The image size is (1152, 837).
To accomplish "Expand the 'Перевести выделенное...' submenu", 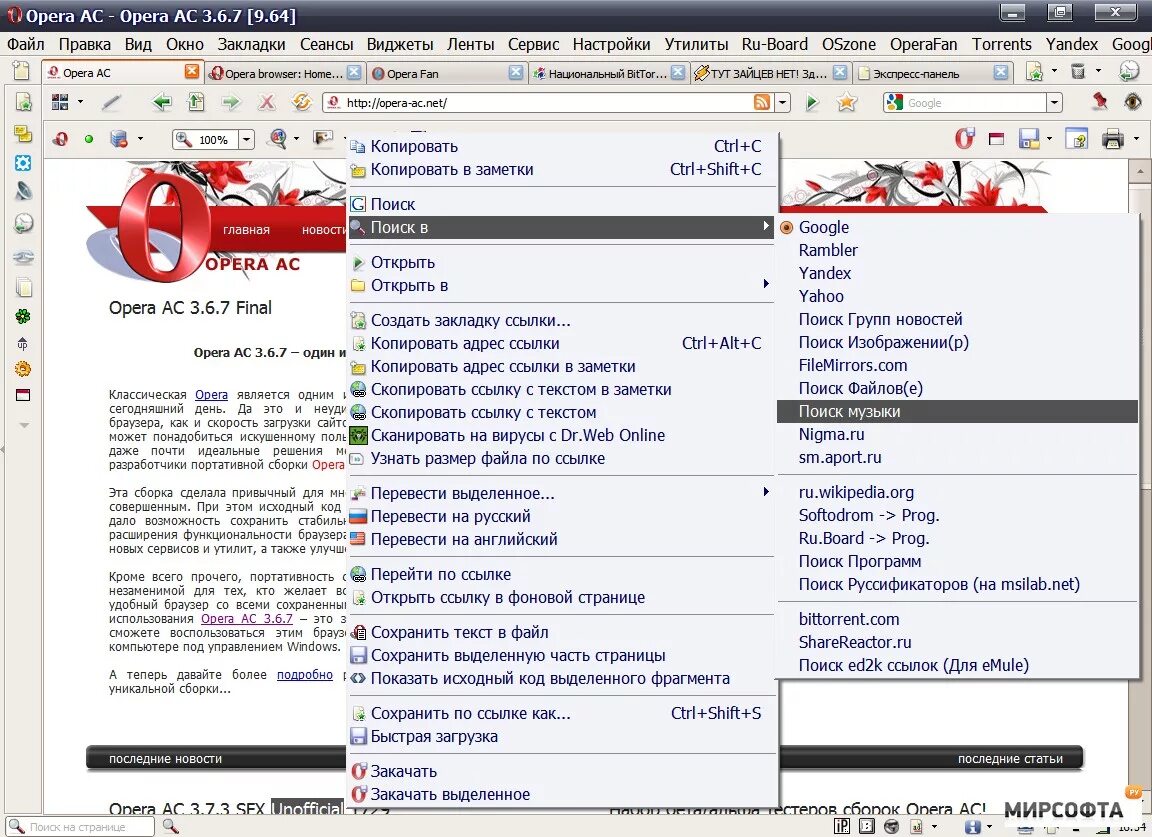I will (562, 493).
